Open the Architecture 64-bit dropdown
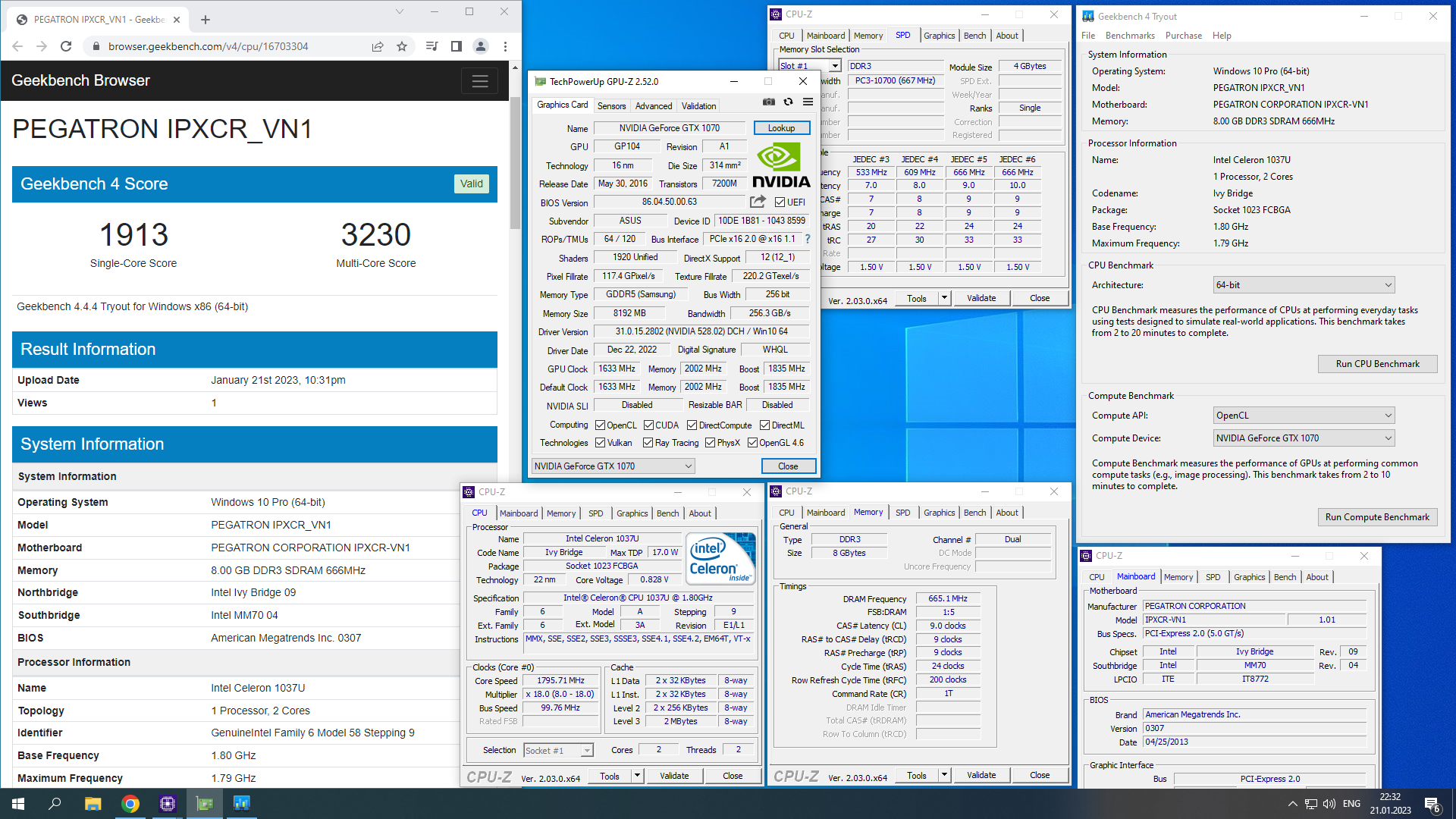 [1304, 285]
